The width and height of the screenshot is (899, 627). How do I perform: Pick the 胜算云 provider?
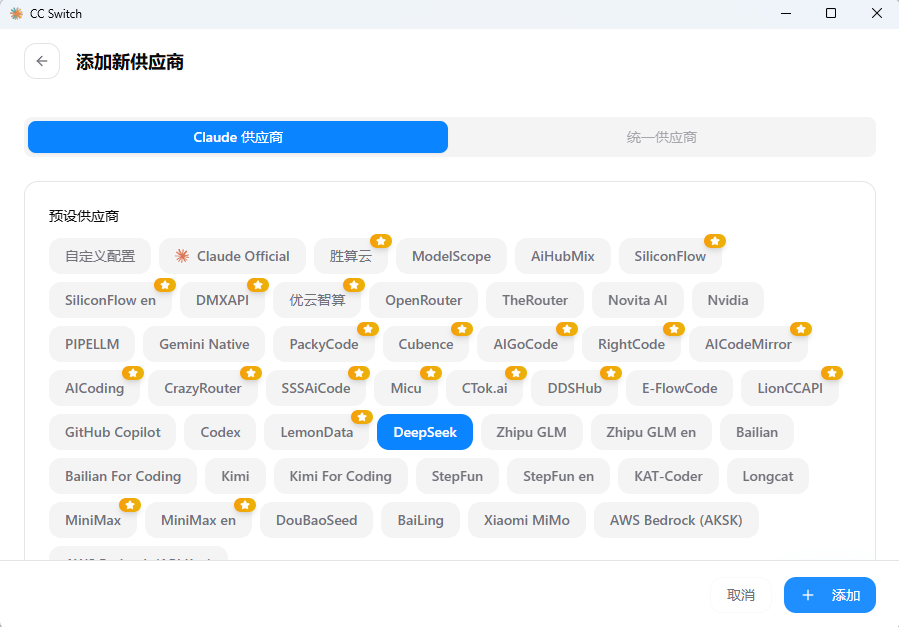pyautogui.click(x=351, y=256)
